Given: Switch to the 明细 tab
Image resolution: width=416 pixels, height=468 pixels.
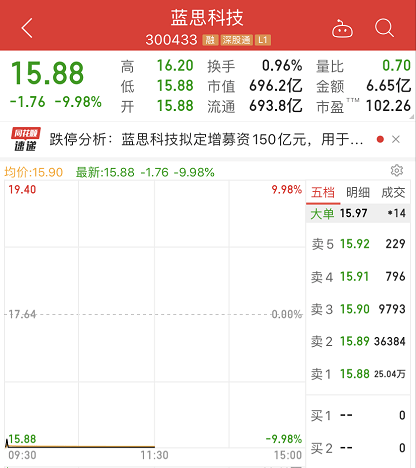Looking at the screenshot, I should pos(358,193).
